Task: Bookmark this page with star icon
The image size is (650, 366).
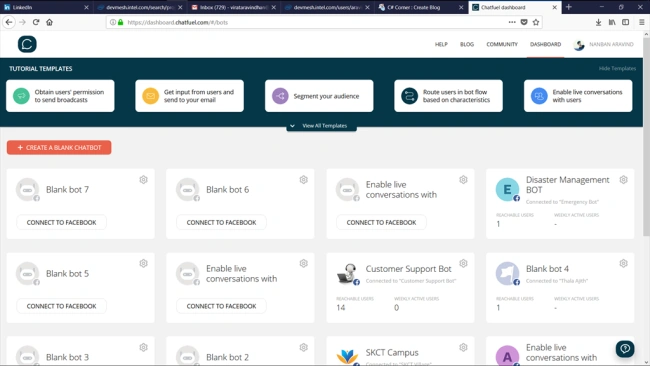Action: (x=536, y=22)
